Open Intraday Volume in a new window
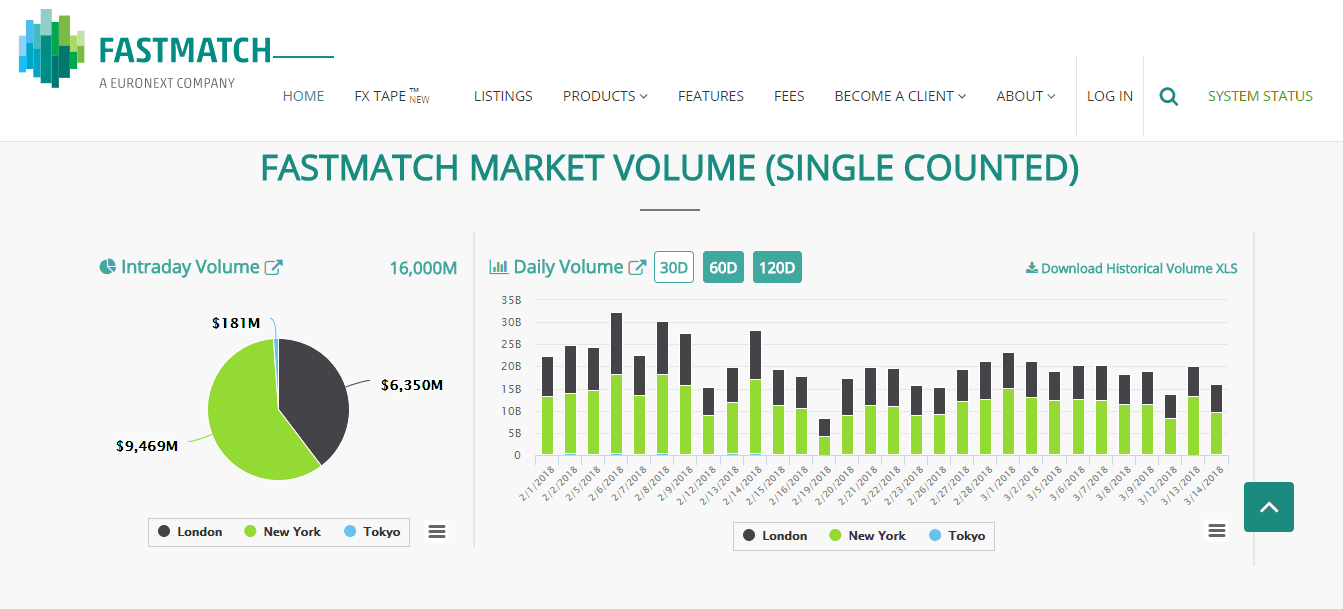1343x609 pixels. pyautogui.click(x=272, y=266)
